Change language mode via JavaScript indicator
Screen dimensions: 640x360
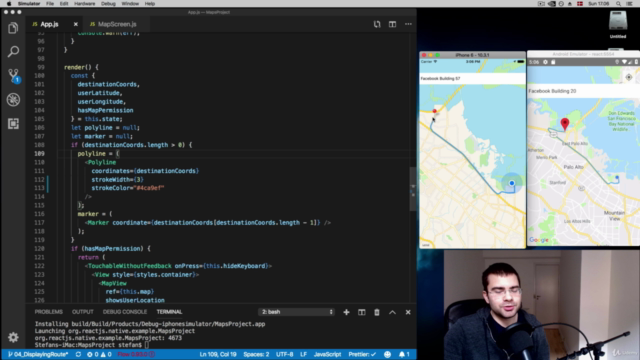327,354
